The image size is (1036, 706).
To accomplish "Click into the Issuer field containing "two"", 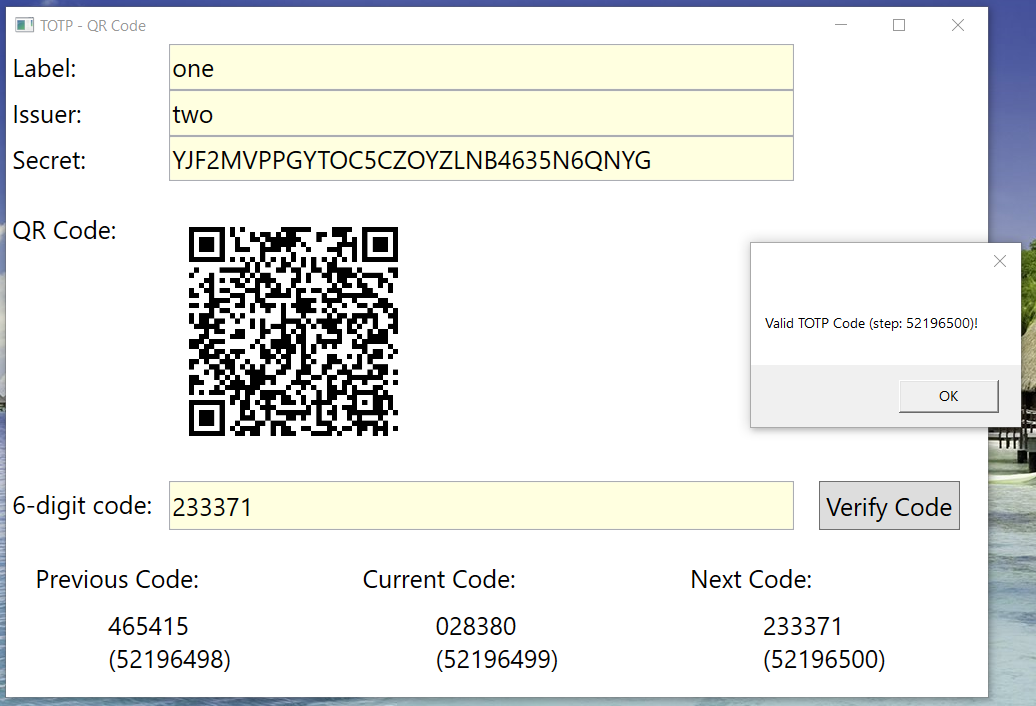I will click(481, 114).
